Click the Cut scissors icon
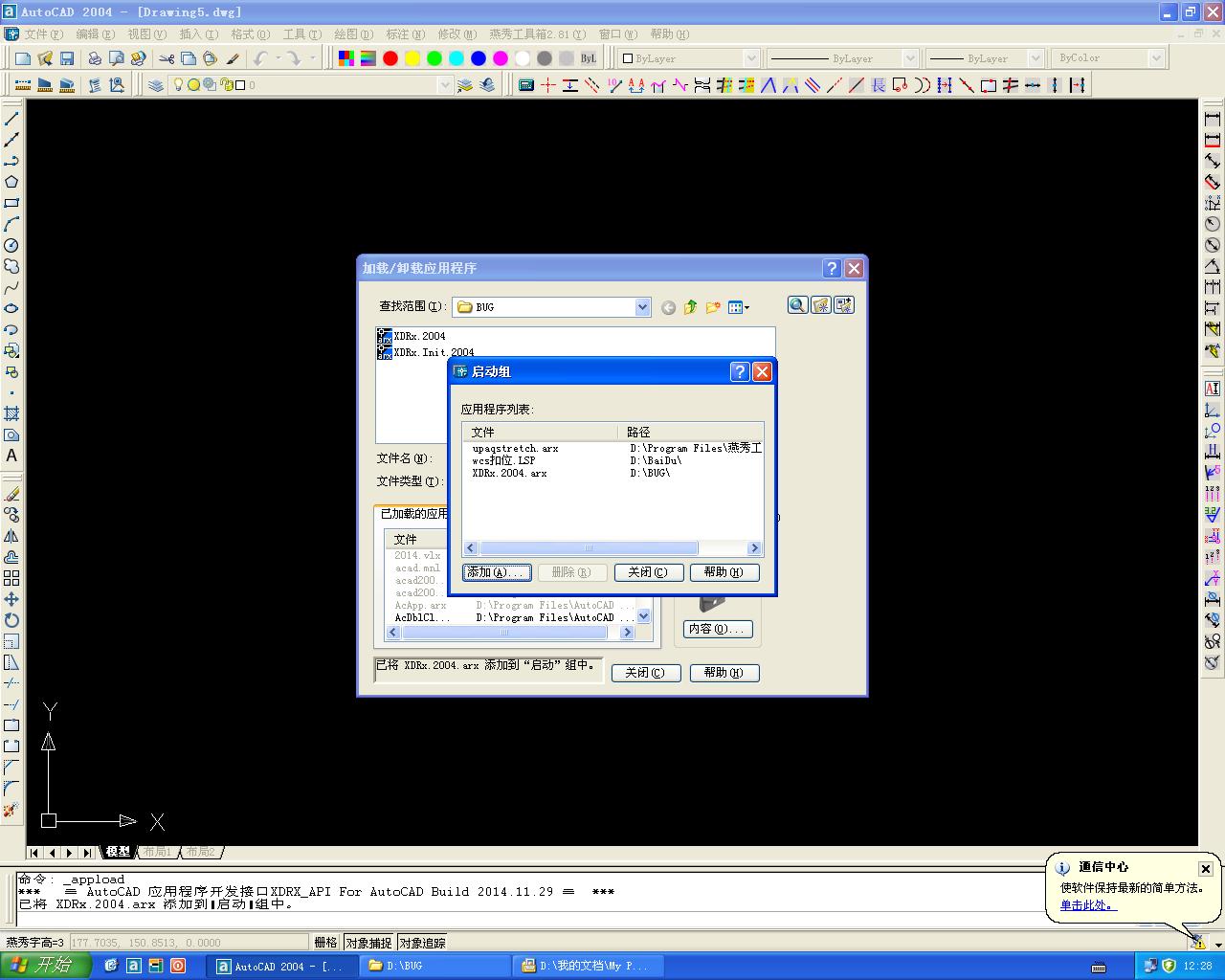The width and height of the screenshot is (1225, 980). (x=167, y=58)
